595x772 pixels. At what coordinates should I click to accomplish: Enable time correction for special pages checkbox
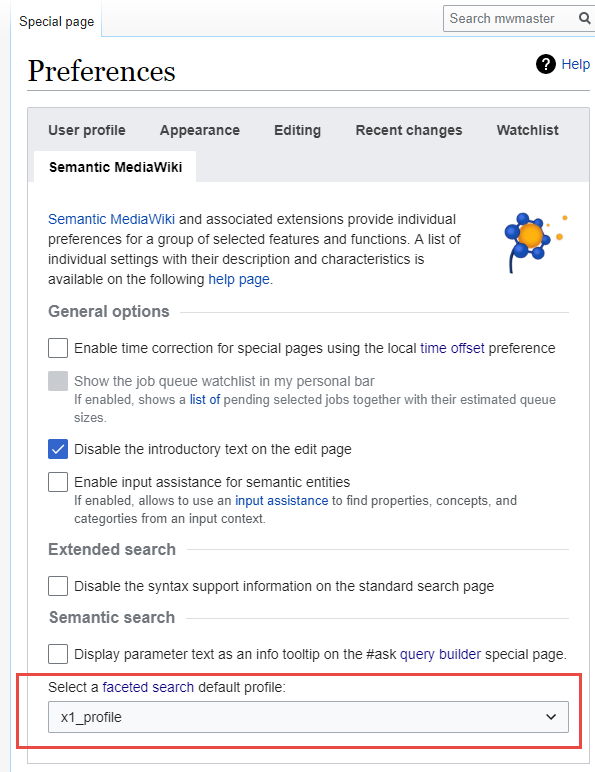coord(58,348)
